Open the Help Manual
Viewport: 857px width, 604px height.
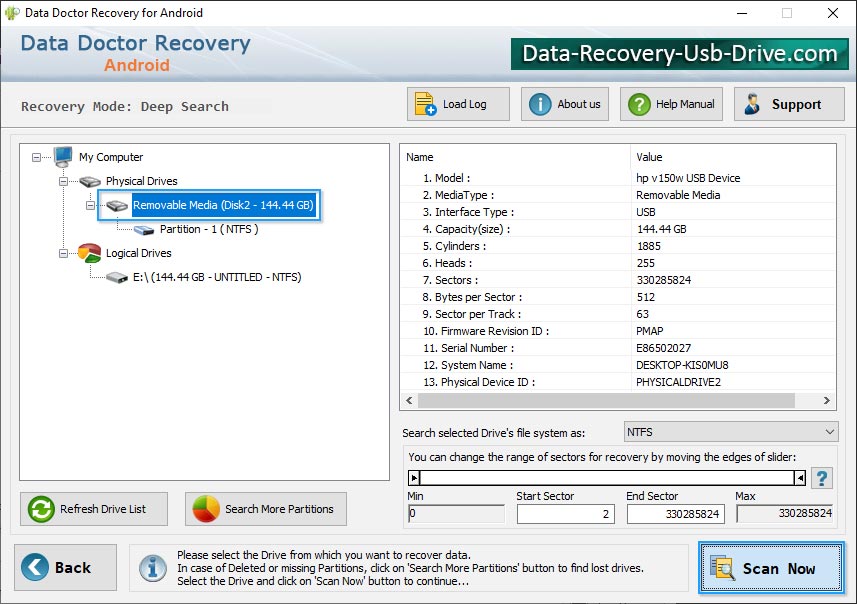click(x=671, y=104)
